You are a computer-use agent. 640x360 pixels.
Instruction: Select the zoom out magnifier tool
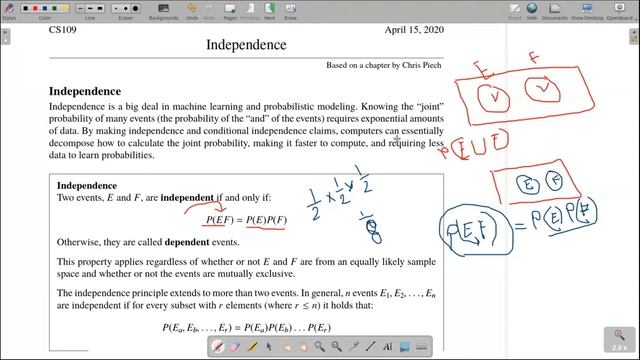(337, 347)
